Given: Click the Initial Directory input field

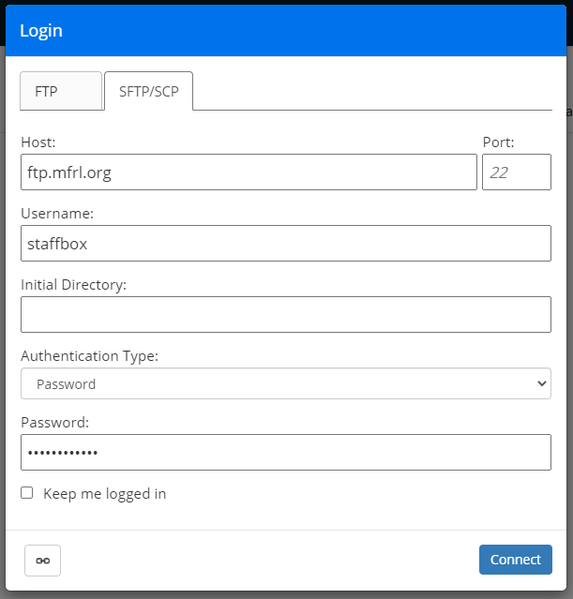Looking at the screenshot, I should point(286,314).
